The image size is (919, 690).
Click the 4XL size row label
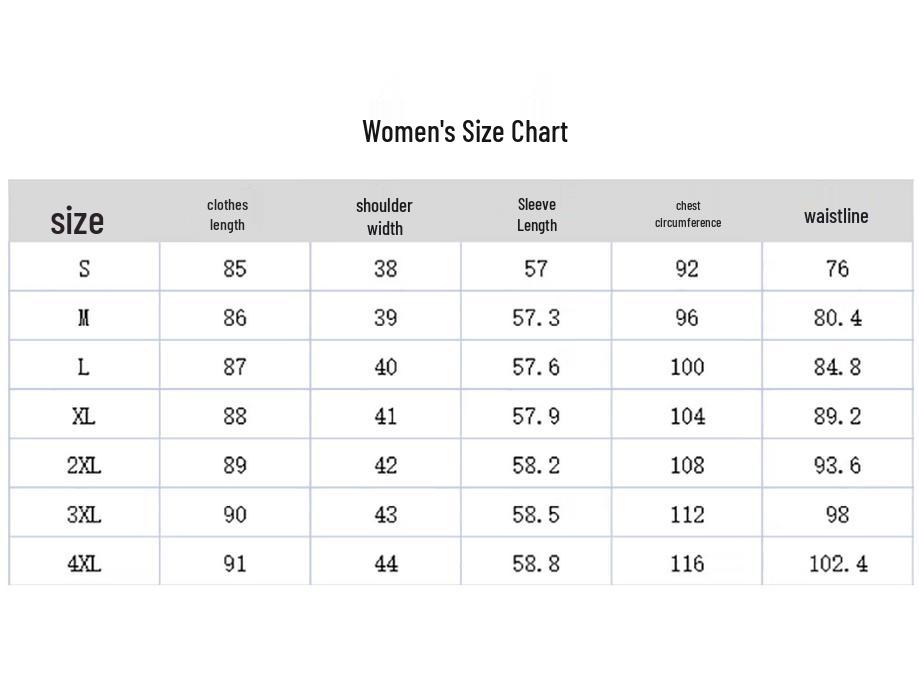[x=84, y=564]
